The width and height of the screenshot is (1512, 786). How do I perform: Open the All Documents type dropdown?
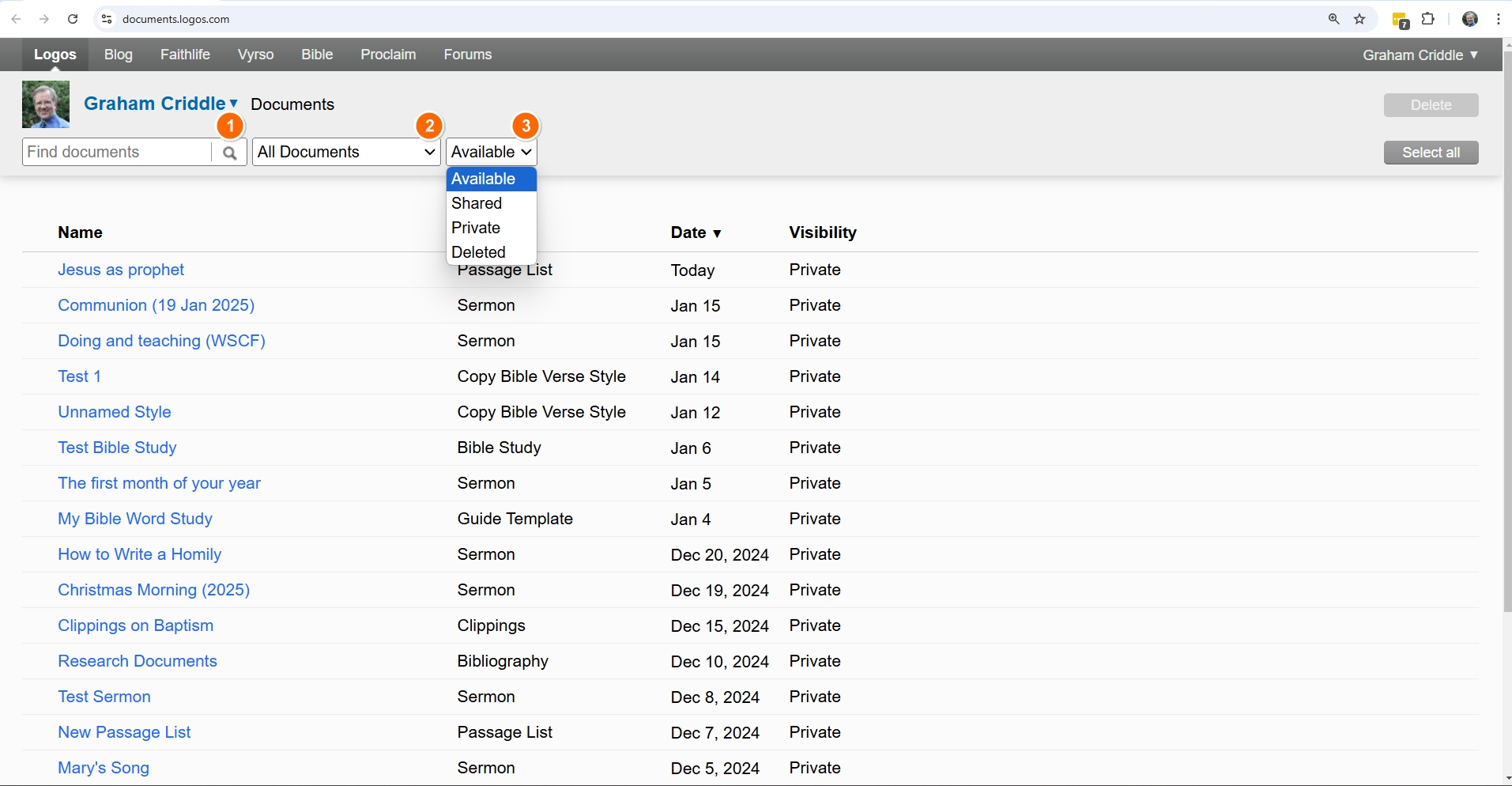click(346, 152)
